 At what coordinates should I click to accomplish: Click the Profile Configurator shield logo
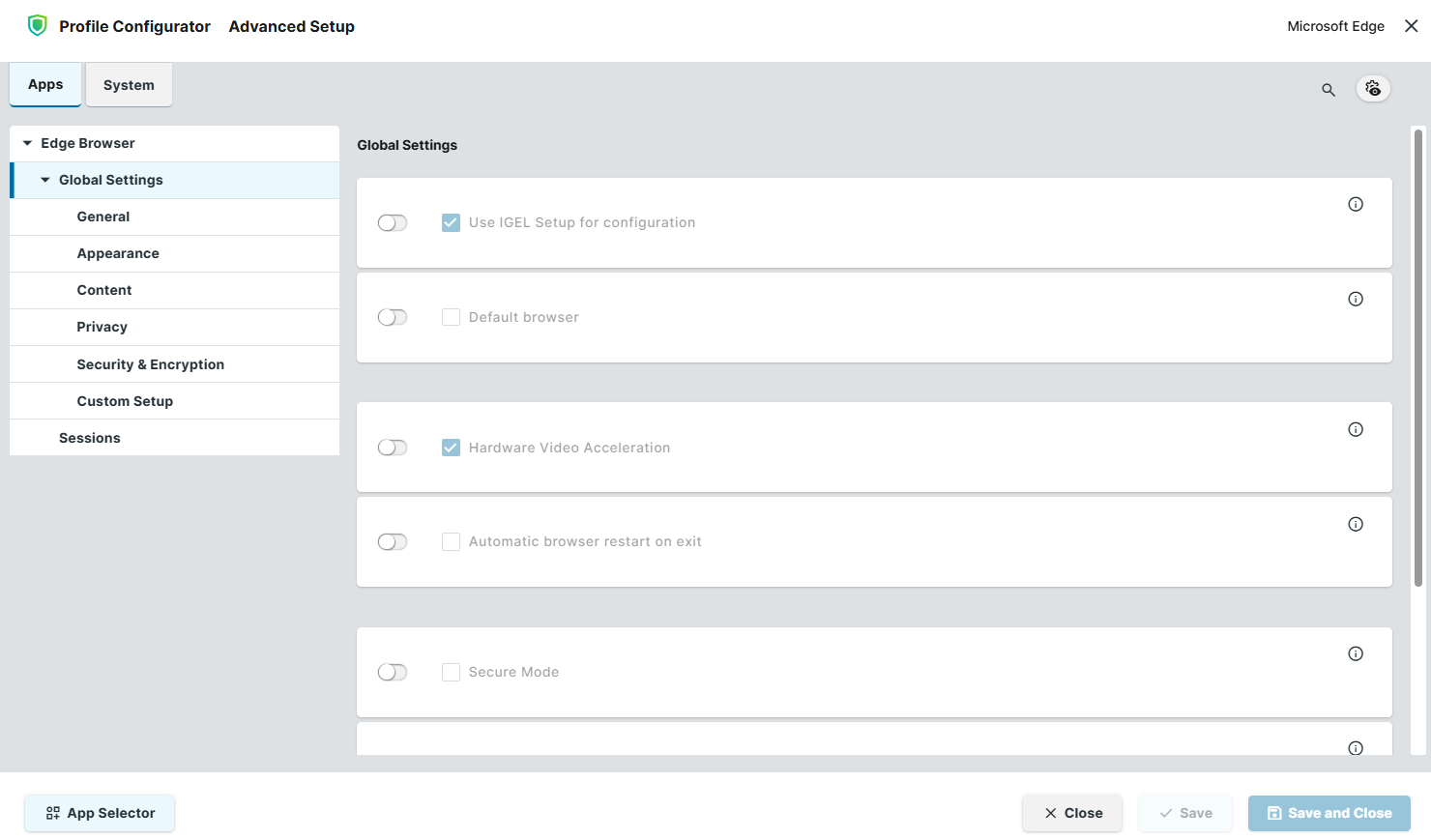(38, 26)
